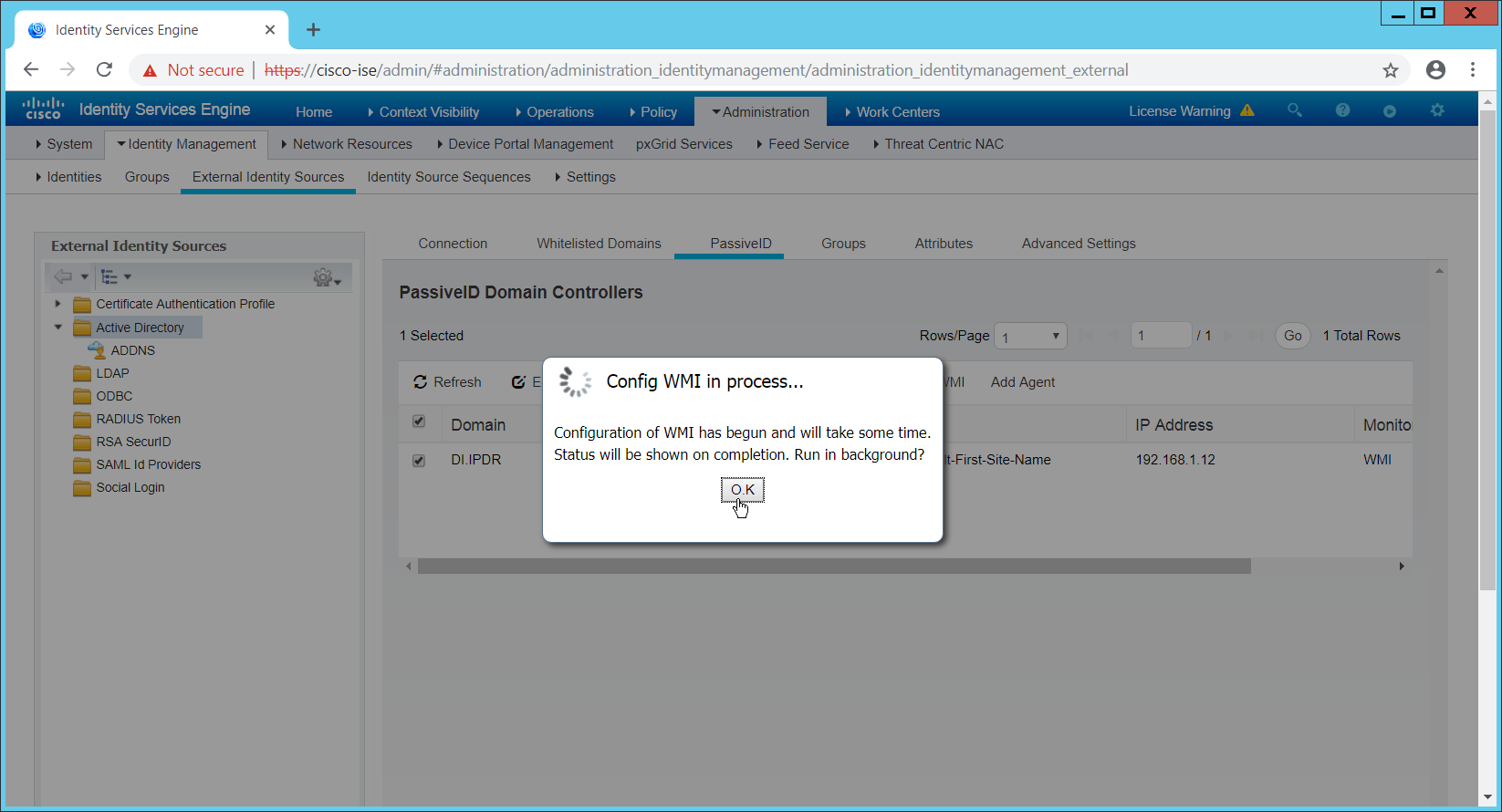Click the gear icon in External Identity Sources panel

[326, 277]
